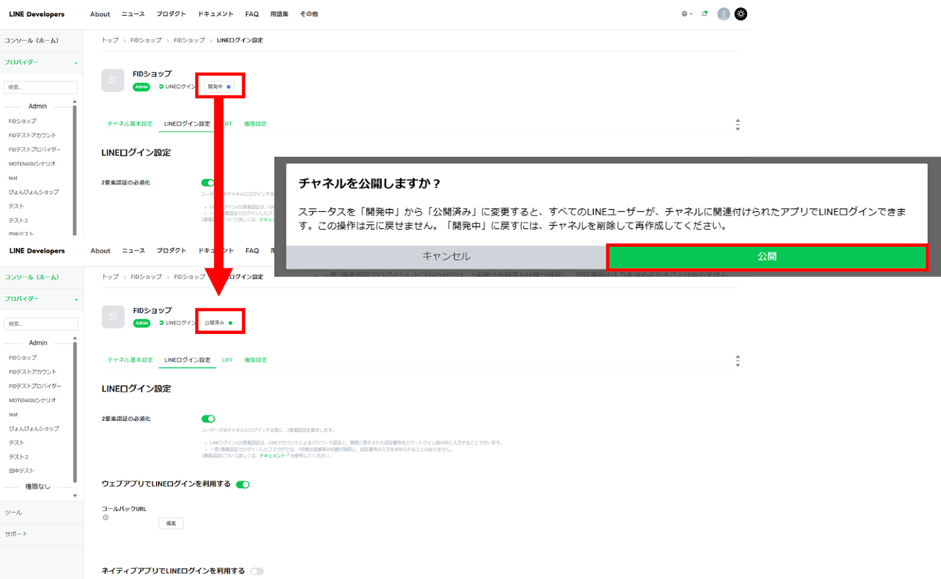Open サポート in the sidebar

click(x=16, y=534)
